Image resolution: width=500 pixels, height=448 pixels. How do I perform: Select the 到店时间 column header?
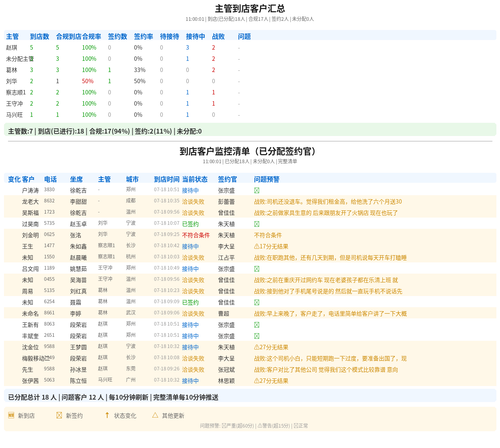click(x=167, y=179)
